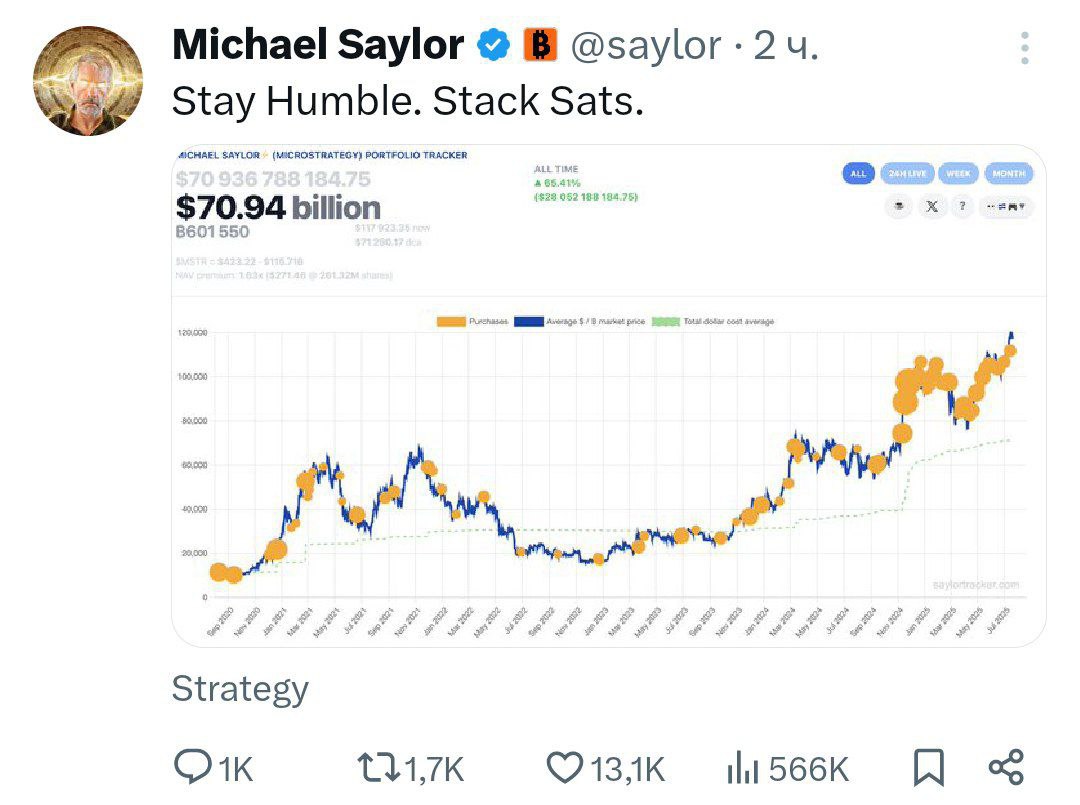
Task: Open the three-dot more options menu
Action: click(1025, 48)
